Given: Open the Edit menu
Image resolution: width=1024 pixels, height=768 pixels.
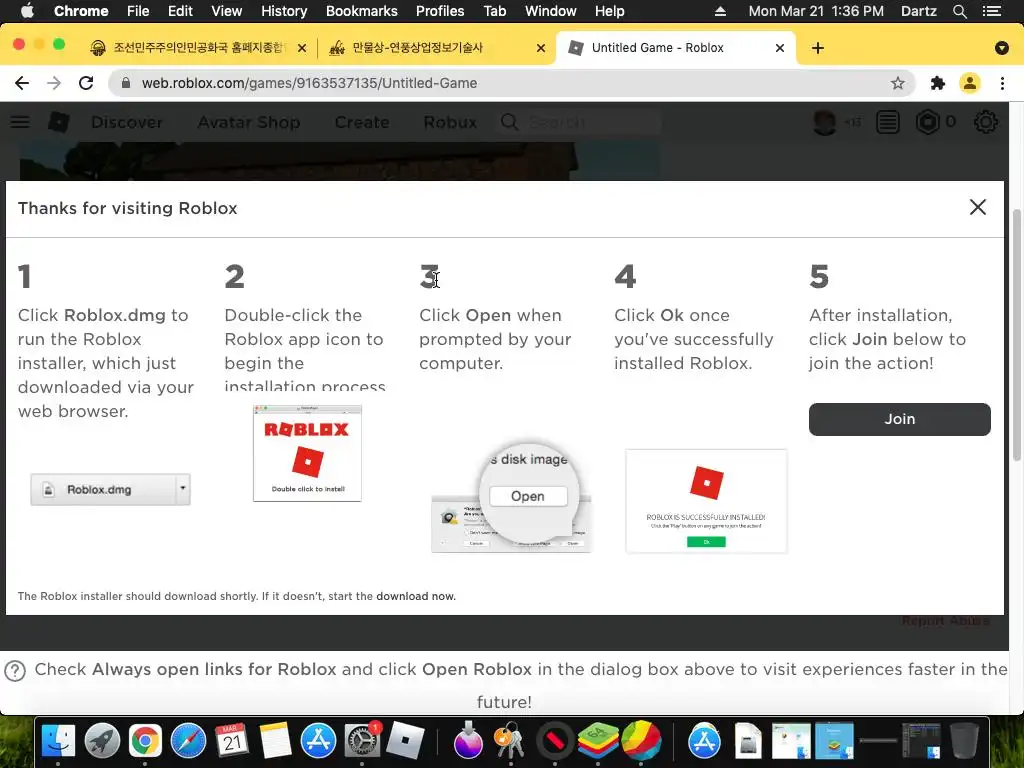Looking at the screenshot, I should tap(180, 11).
